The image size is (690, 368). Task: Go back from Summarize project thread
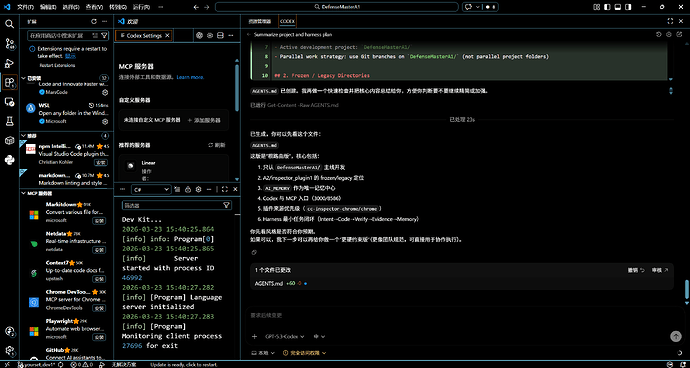click(249, 34)
